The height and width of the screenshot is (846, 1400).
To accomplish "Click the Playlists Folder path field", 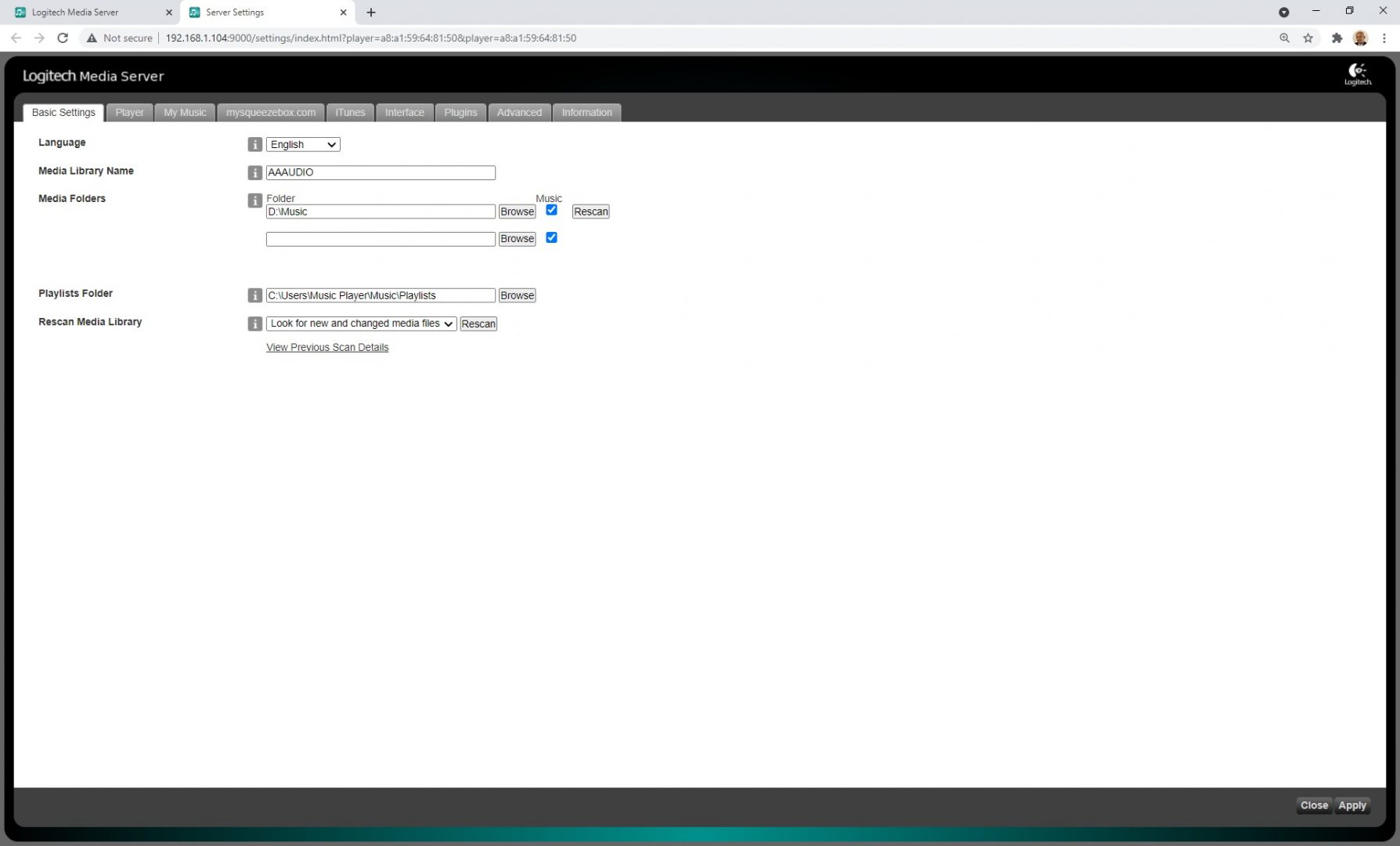I will click(381, 295).
